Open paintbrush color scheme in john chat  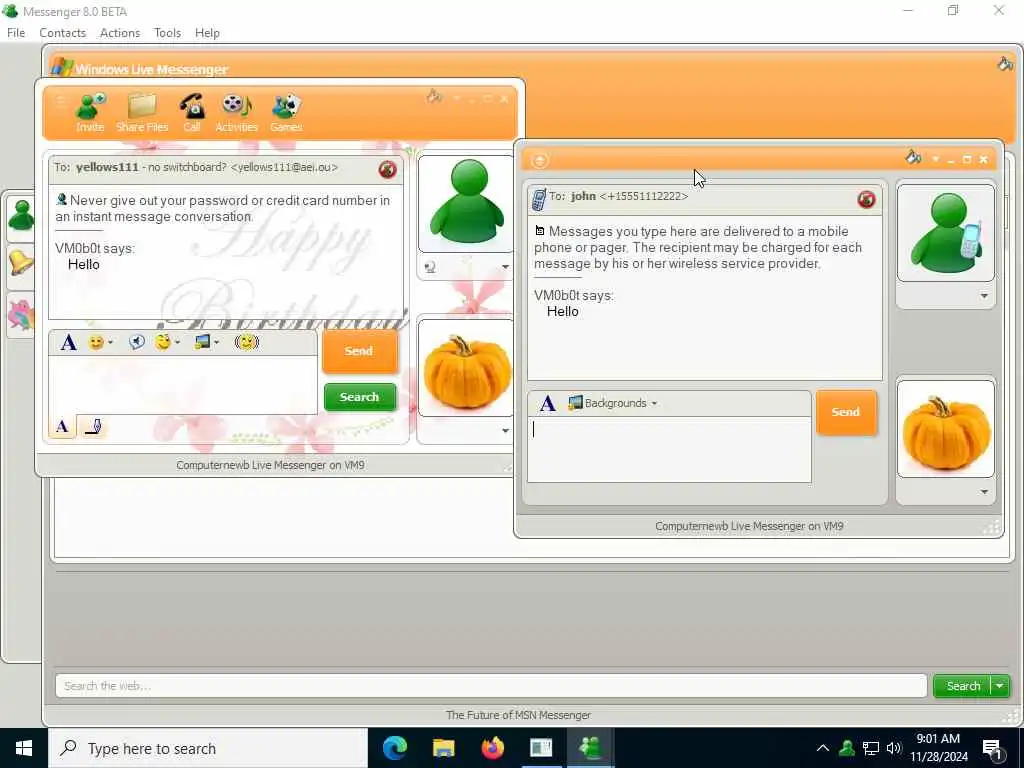coord(914,157)
